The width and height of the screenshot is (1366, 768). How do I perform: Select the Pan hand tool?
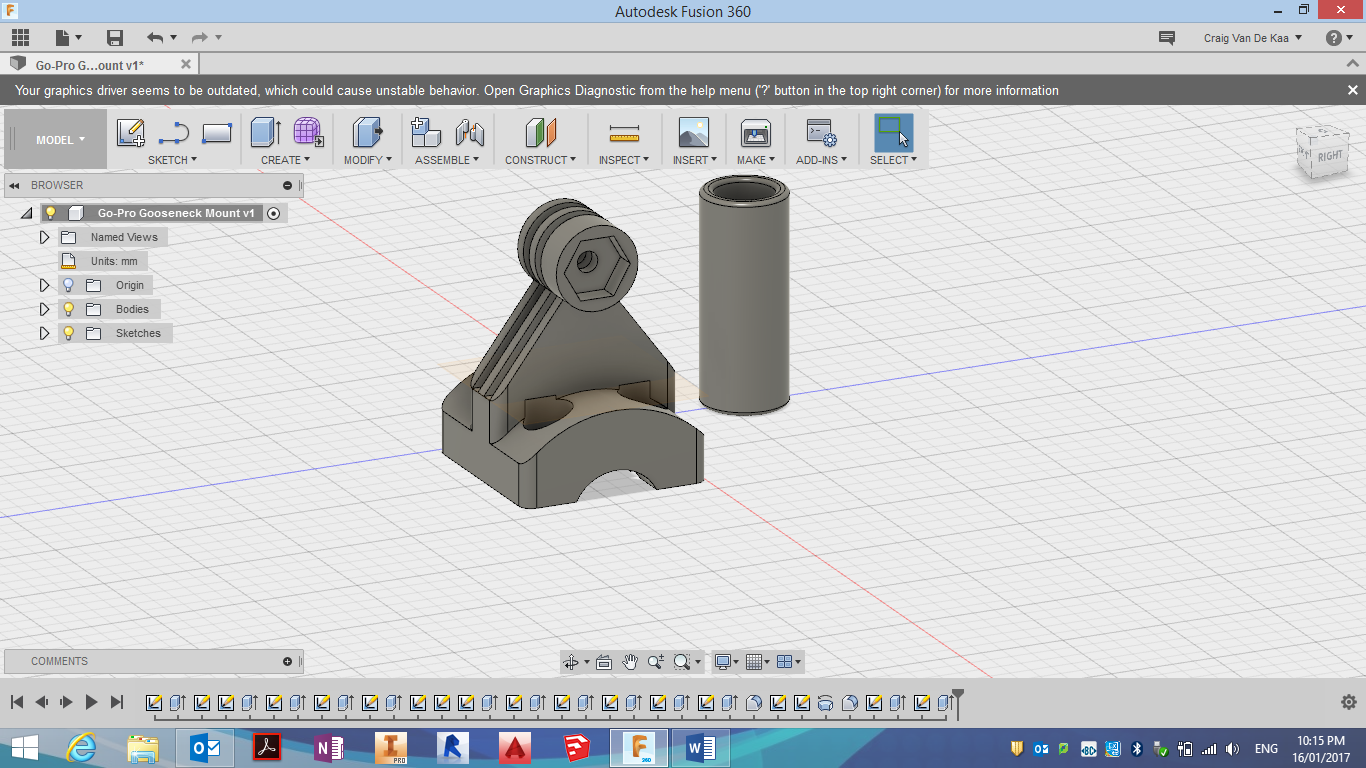(x=630, y=662)
